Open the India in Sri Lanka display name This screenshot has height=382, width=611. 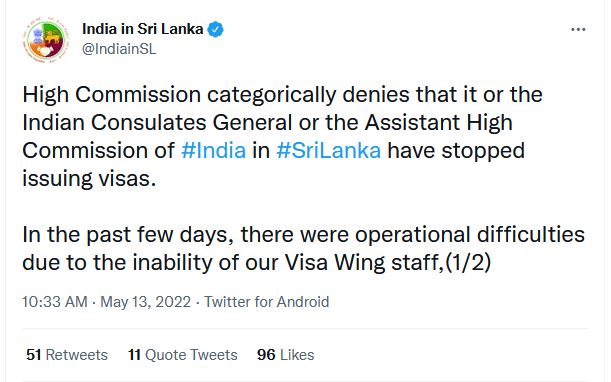[143, 29]
